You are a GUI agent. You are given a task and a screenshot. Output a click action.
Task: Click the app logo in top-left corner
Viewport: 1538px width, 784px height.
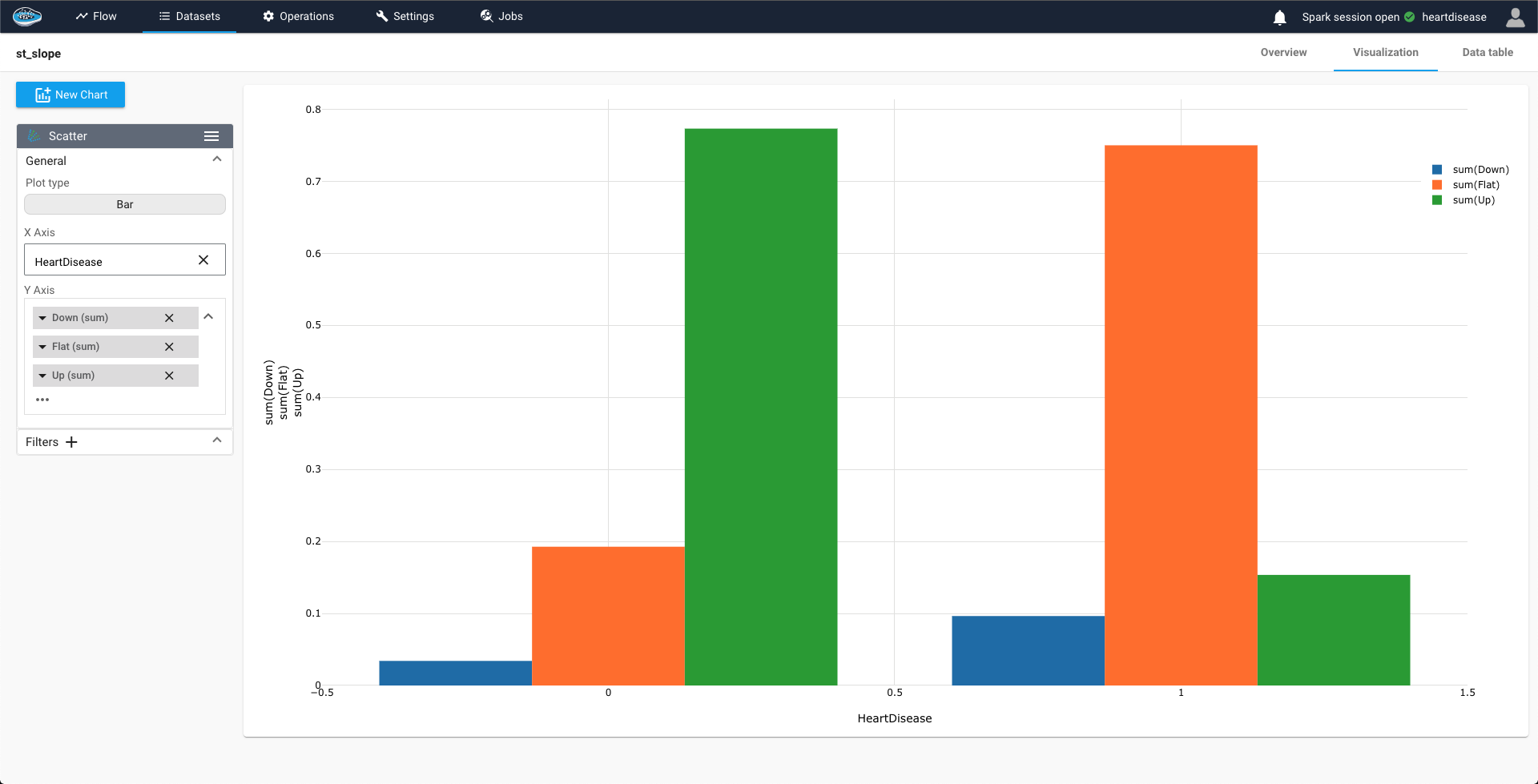click(27, 16)
